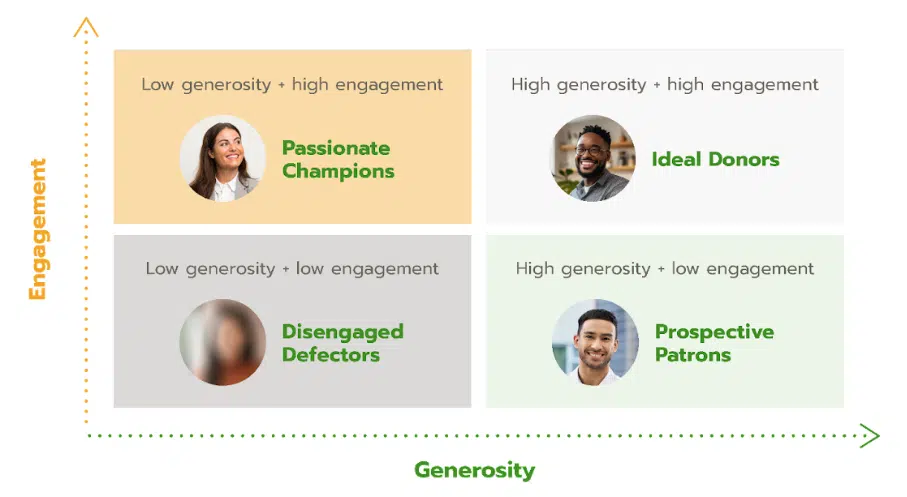Click the "Passionate Champions" green heading
The width and height of the screenshot is (907, 497).
[x=338, y=159]
